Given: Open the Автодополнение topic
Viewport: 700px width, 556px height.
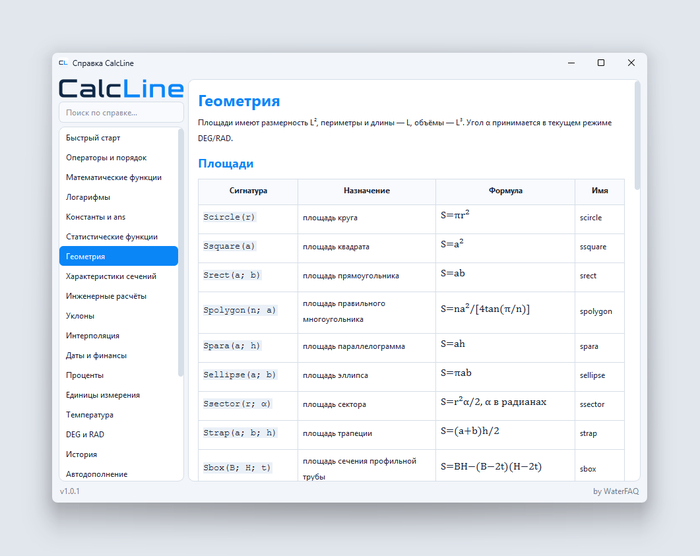Looking at the screenshot, I should (x=118, y=473).
